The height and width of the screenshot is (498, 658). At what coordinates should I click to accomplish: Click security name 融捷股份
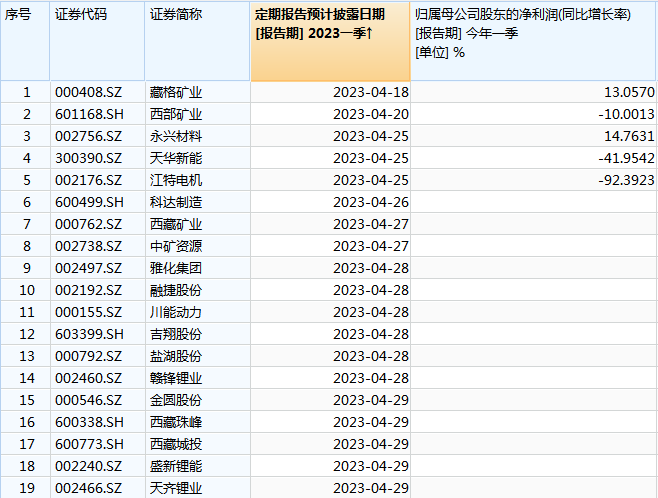pos(176,290)
